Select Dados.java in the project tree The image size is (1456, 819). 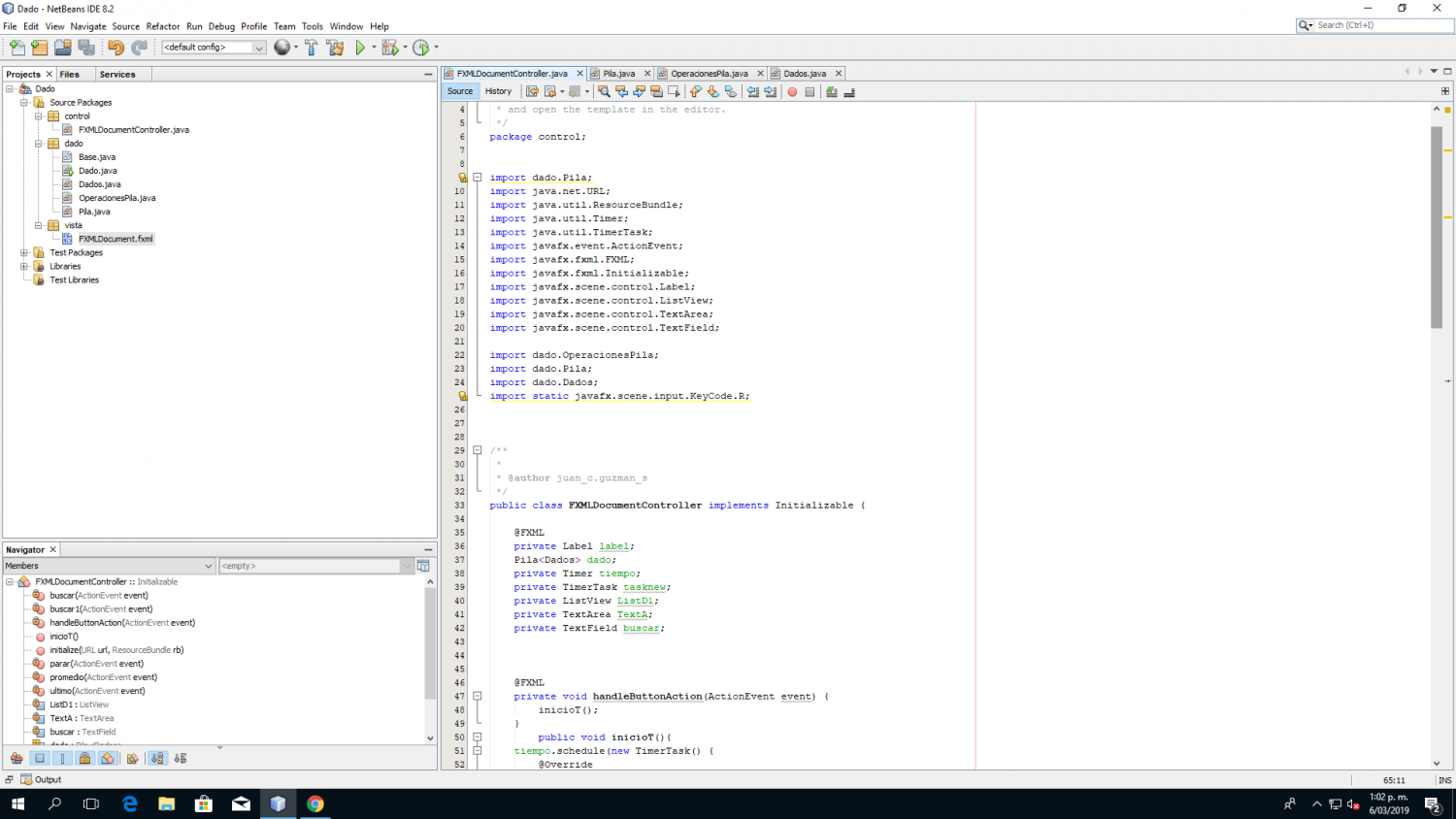(99, 184)
